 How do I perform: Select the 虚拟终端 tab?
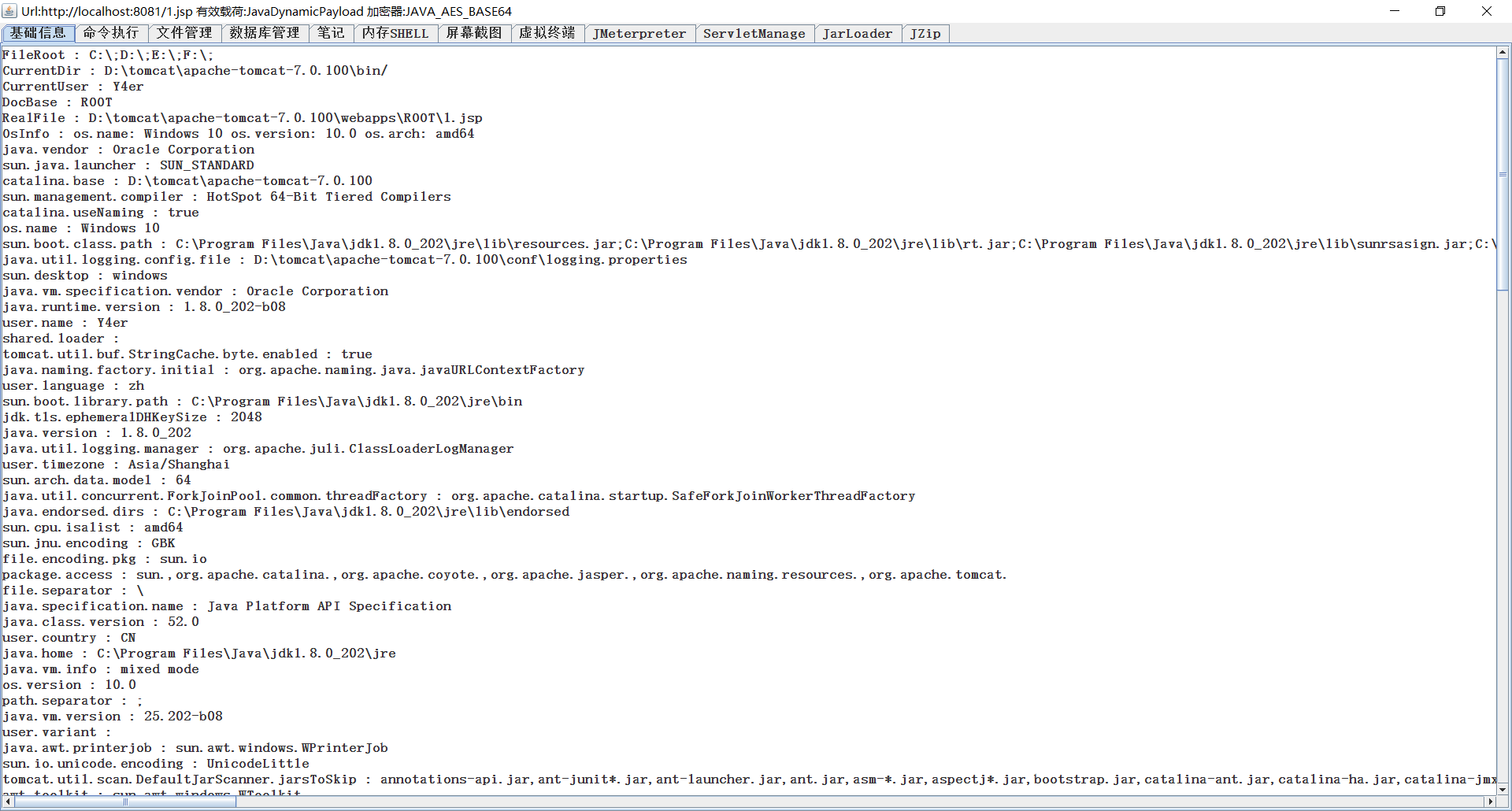pyautogui.click(x=547, y=33)
